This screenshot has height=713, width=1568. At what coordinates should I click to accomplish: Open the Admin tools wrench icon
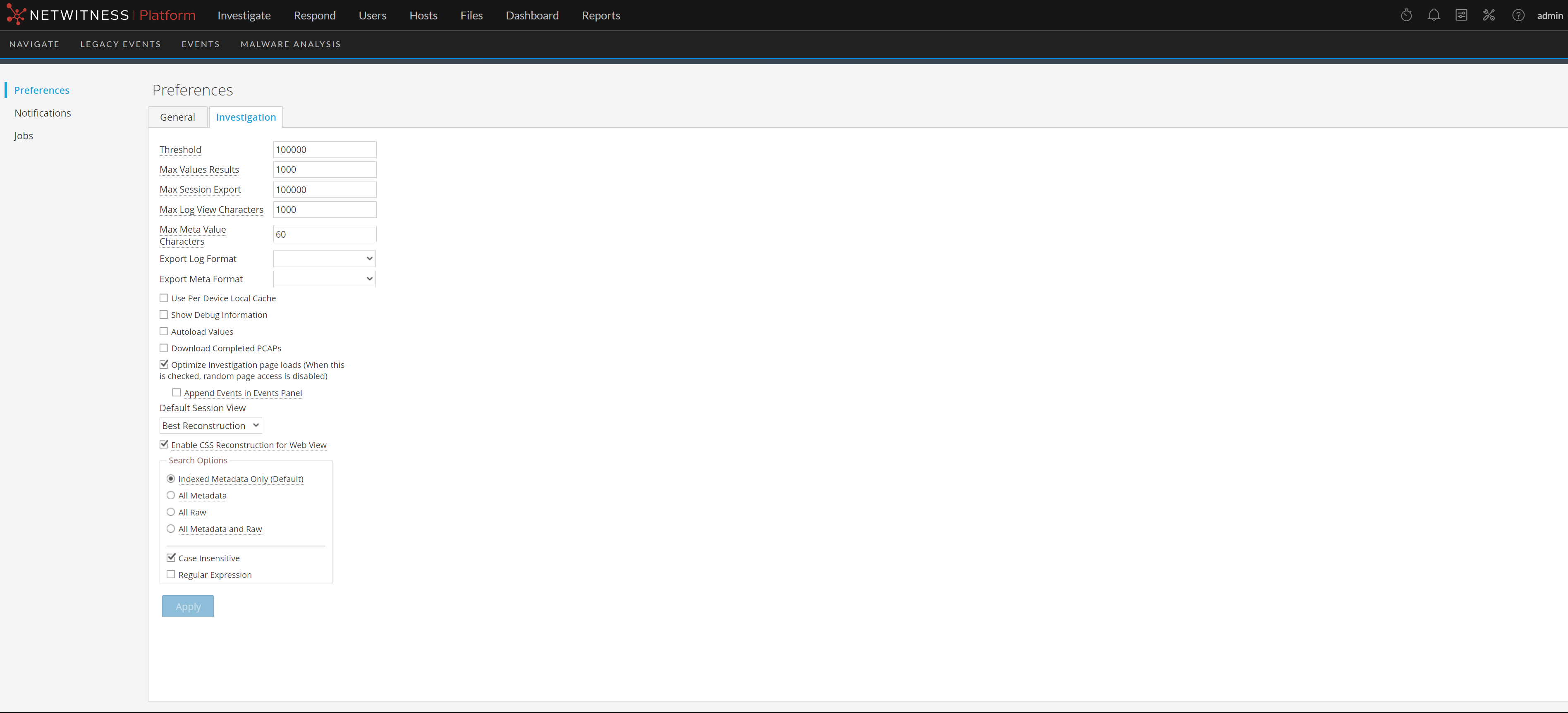point(1489,15)
